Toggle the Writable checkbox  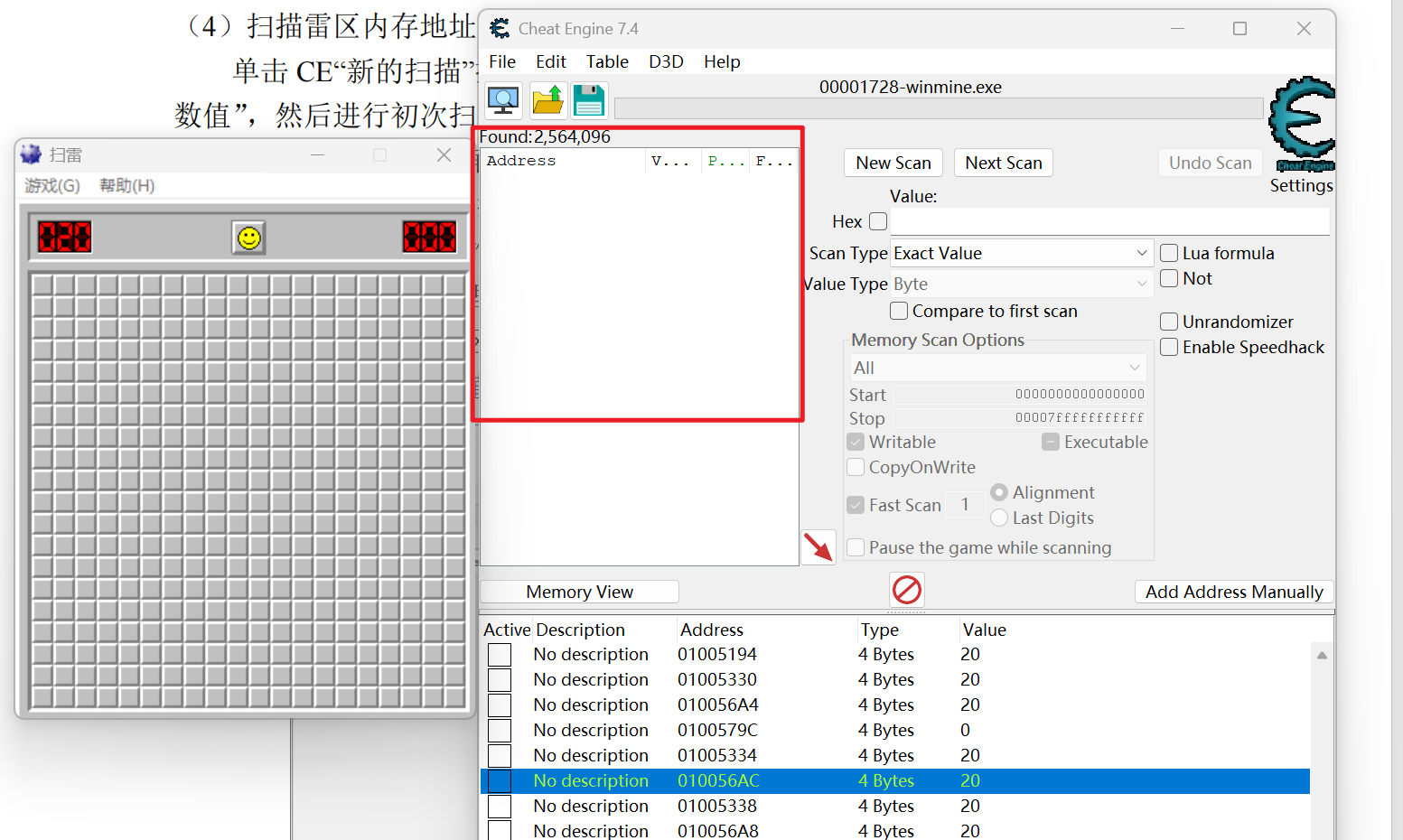(x=856, y=442)
